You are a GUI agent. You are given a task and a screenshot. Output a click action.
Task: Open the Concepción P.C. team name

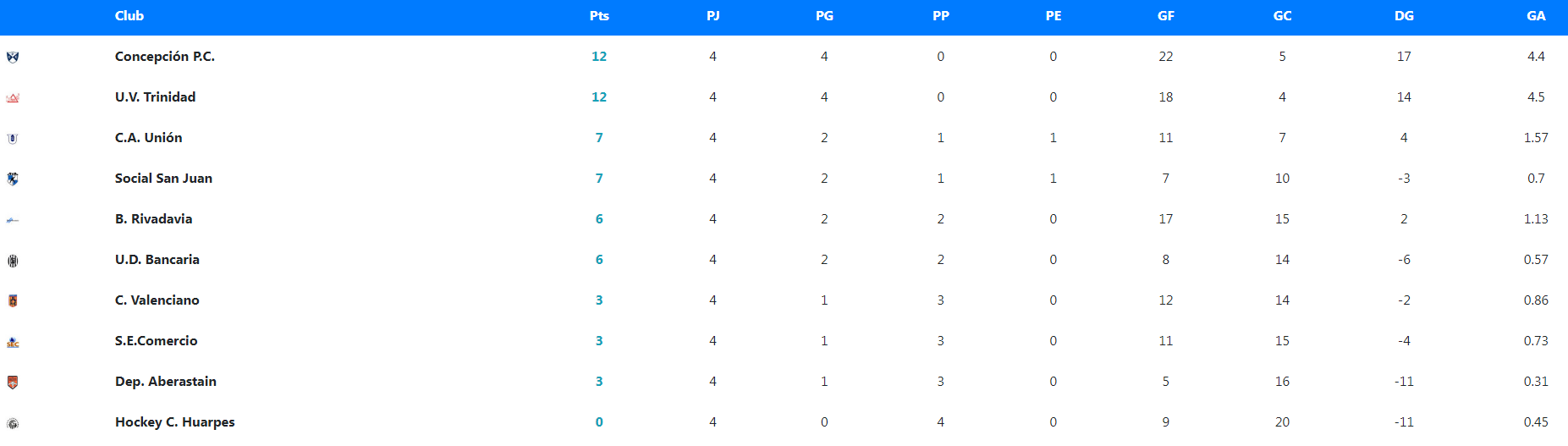tap(165, 57)
